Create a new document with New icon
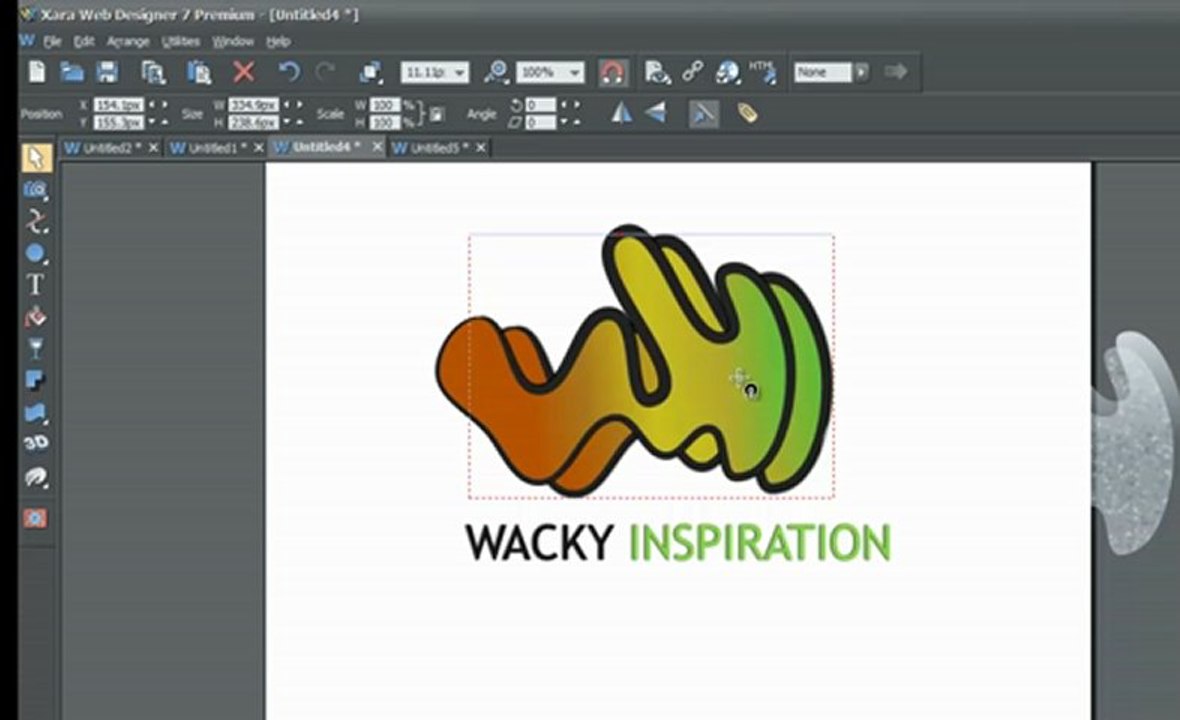Screen dimensions: 1180x720 pyautogui.click(x=36, y=72)
